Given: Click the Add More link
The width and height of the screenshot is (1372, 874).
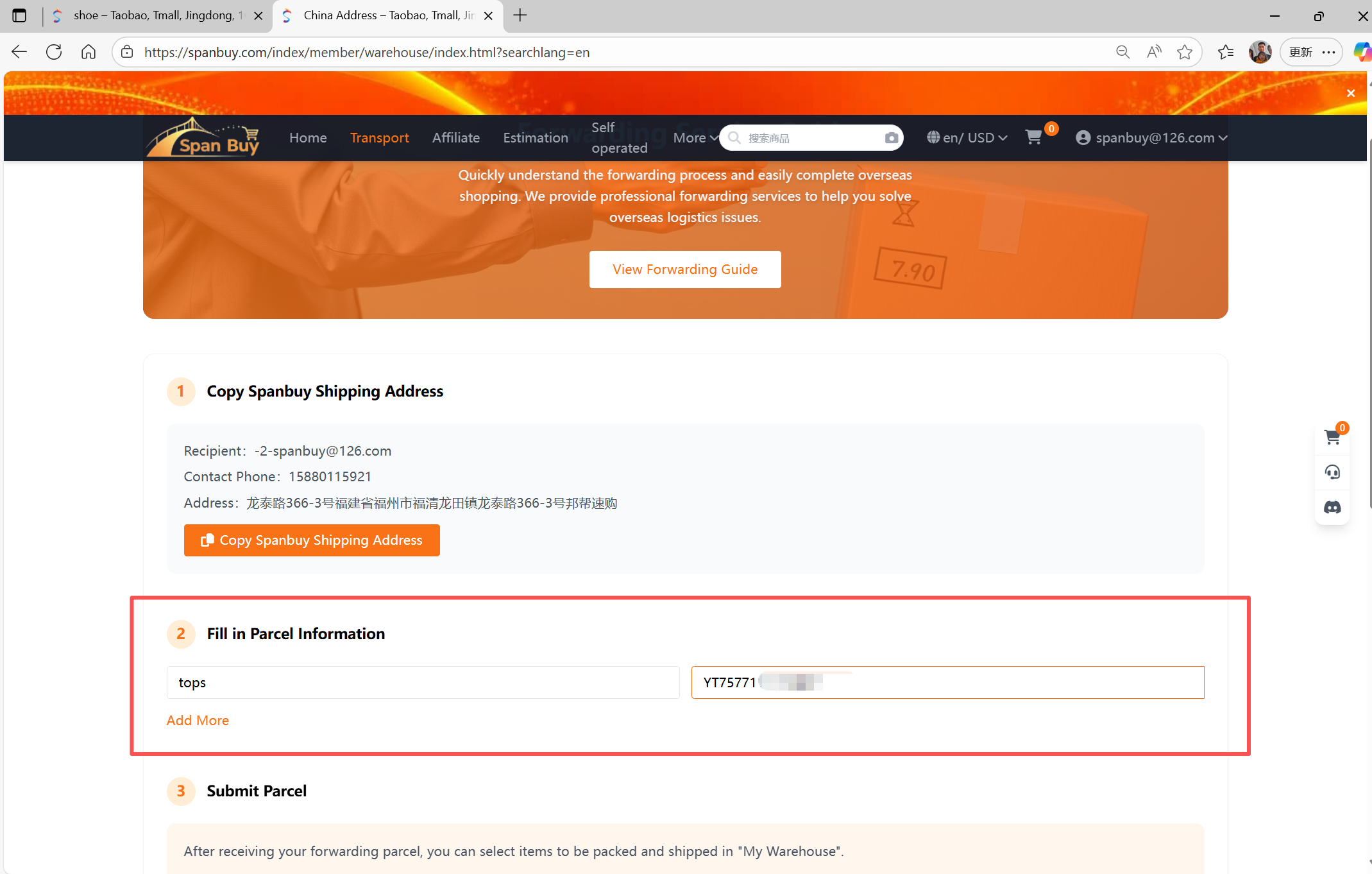Looking at the screenshot, I should point(198,720).
